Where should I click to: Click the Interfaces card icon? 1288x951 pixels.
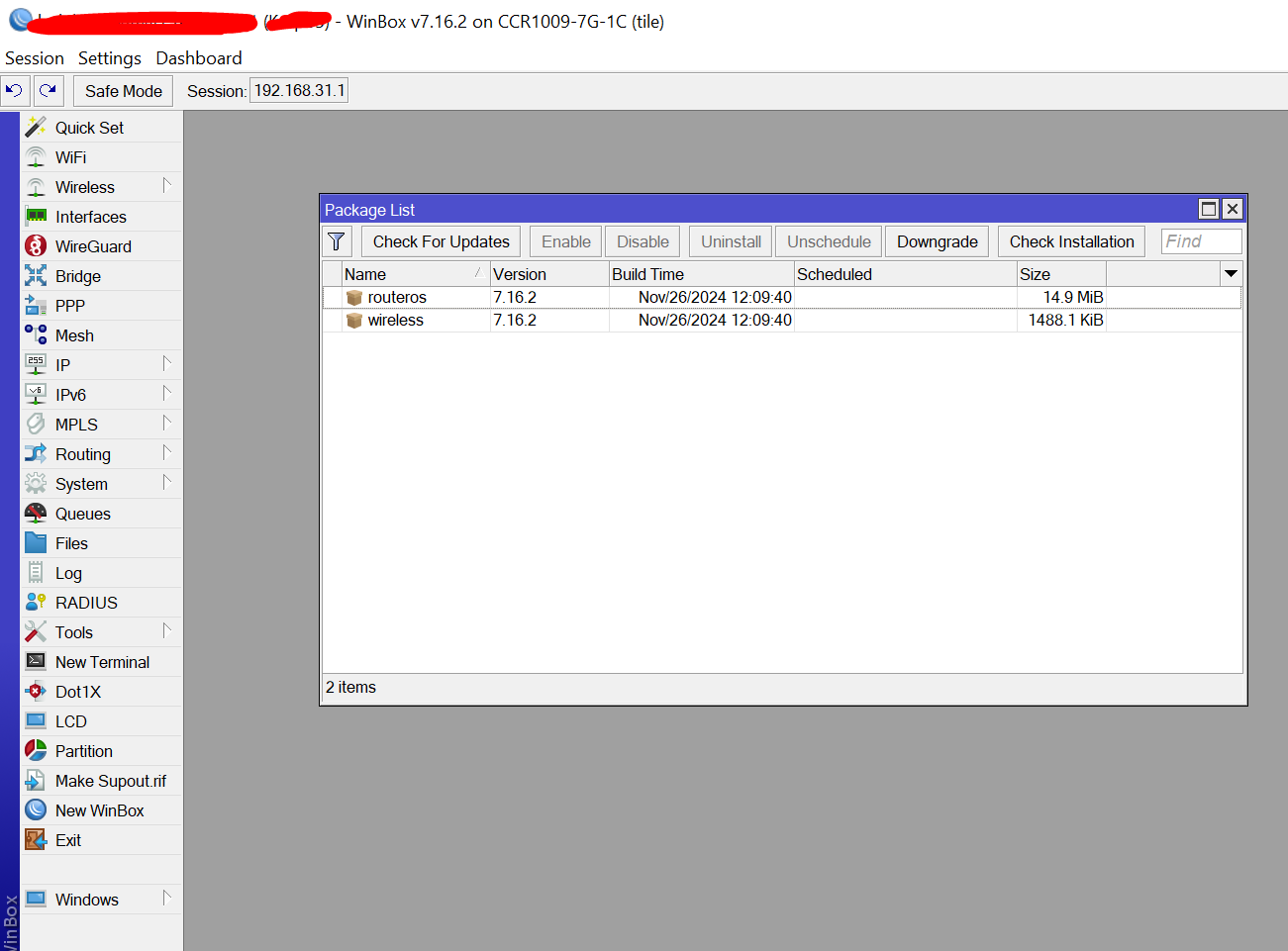pyautogui.click(x=36, y=216)
